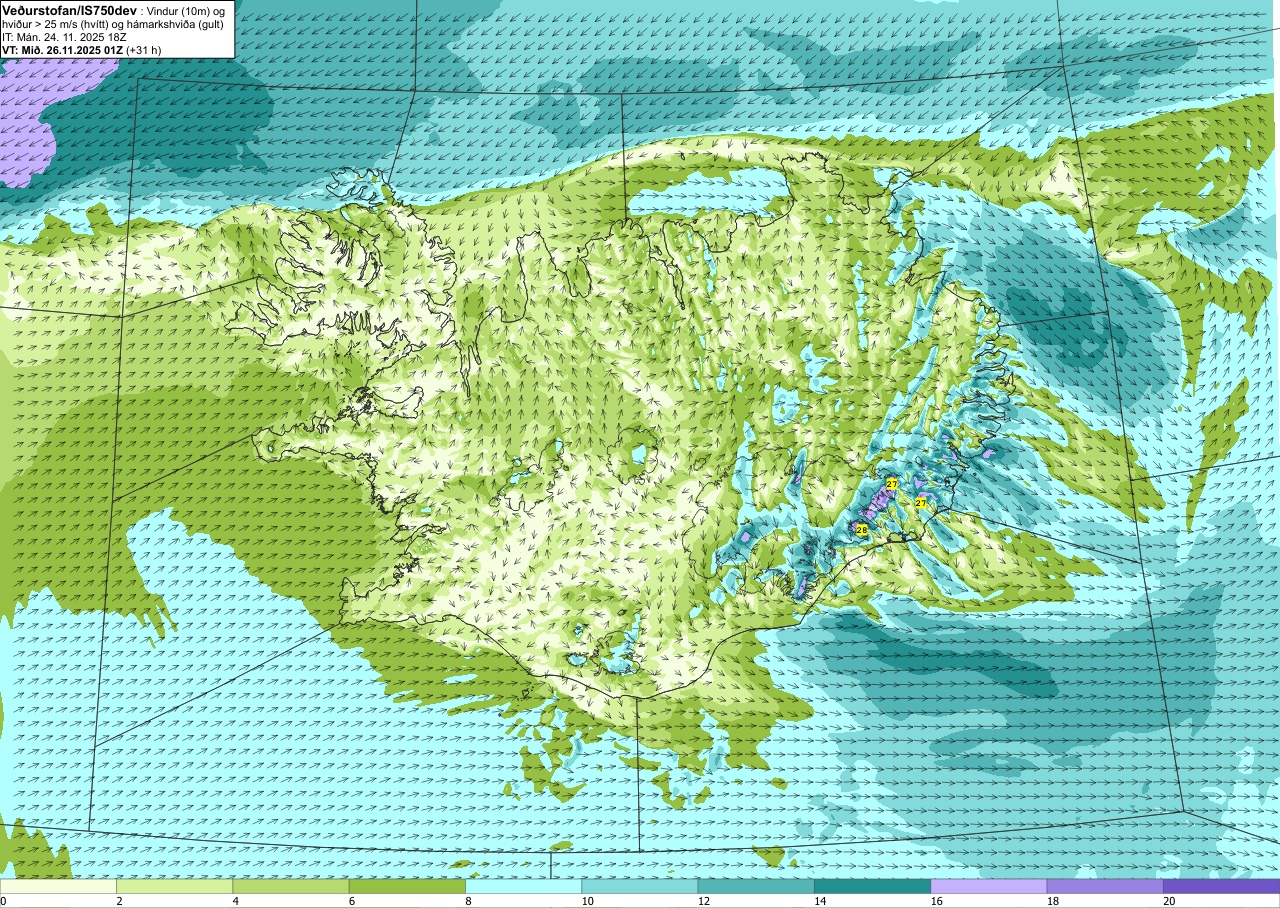Click the 'hámarkshviða (gult)' legend description text

[x=176, y=23]
